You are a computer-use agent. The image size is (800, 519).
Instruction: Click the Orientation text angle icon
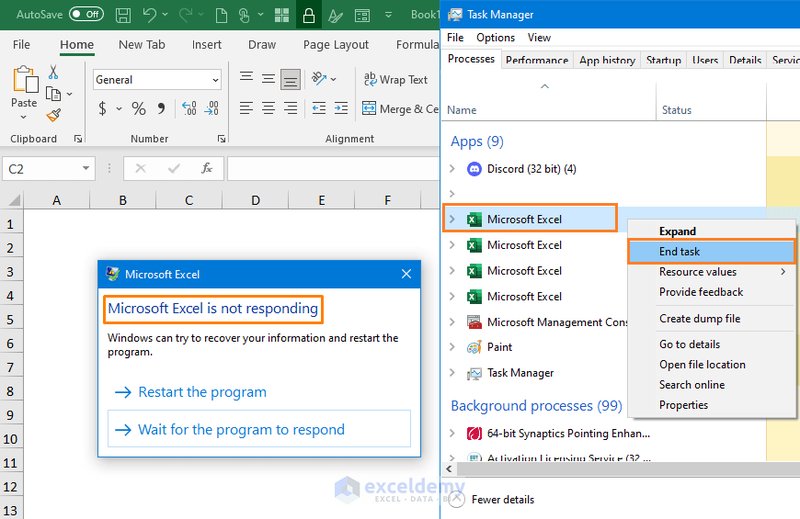319,78
